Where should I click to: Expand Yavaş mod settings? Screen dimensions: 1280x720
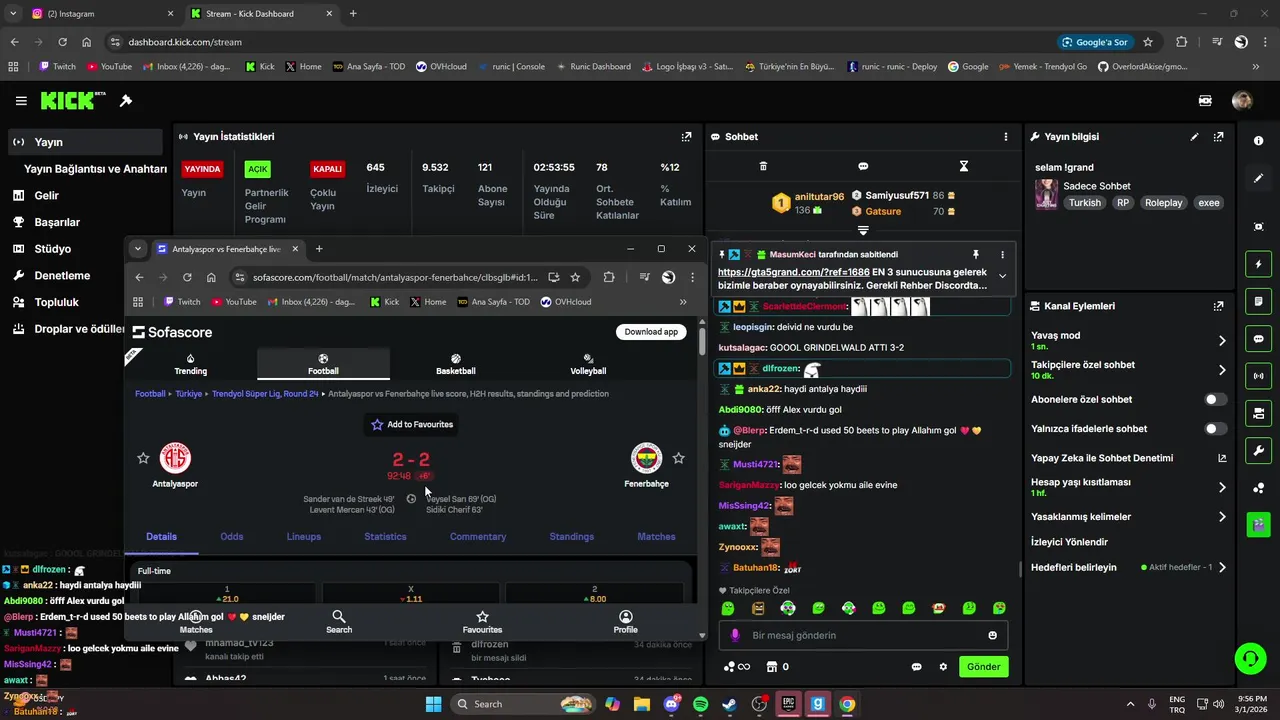pyautogui.click(x=1222, y=341)
